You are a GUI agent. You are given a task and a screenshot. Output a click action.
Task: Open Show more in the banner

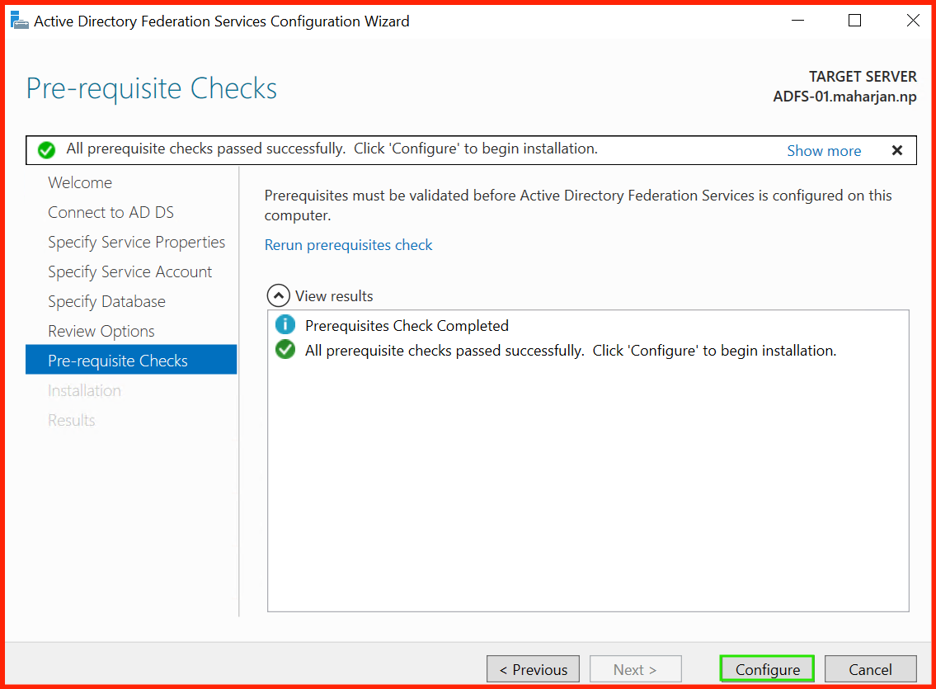824,150
